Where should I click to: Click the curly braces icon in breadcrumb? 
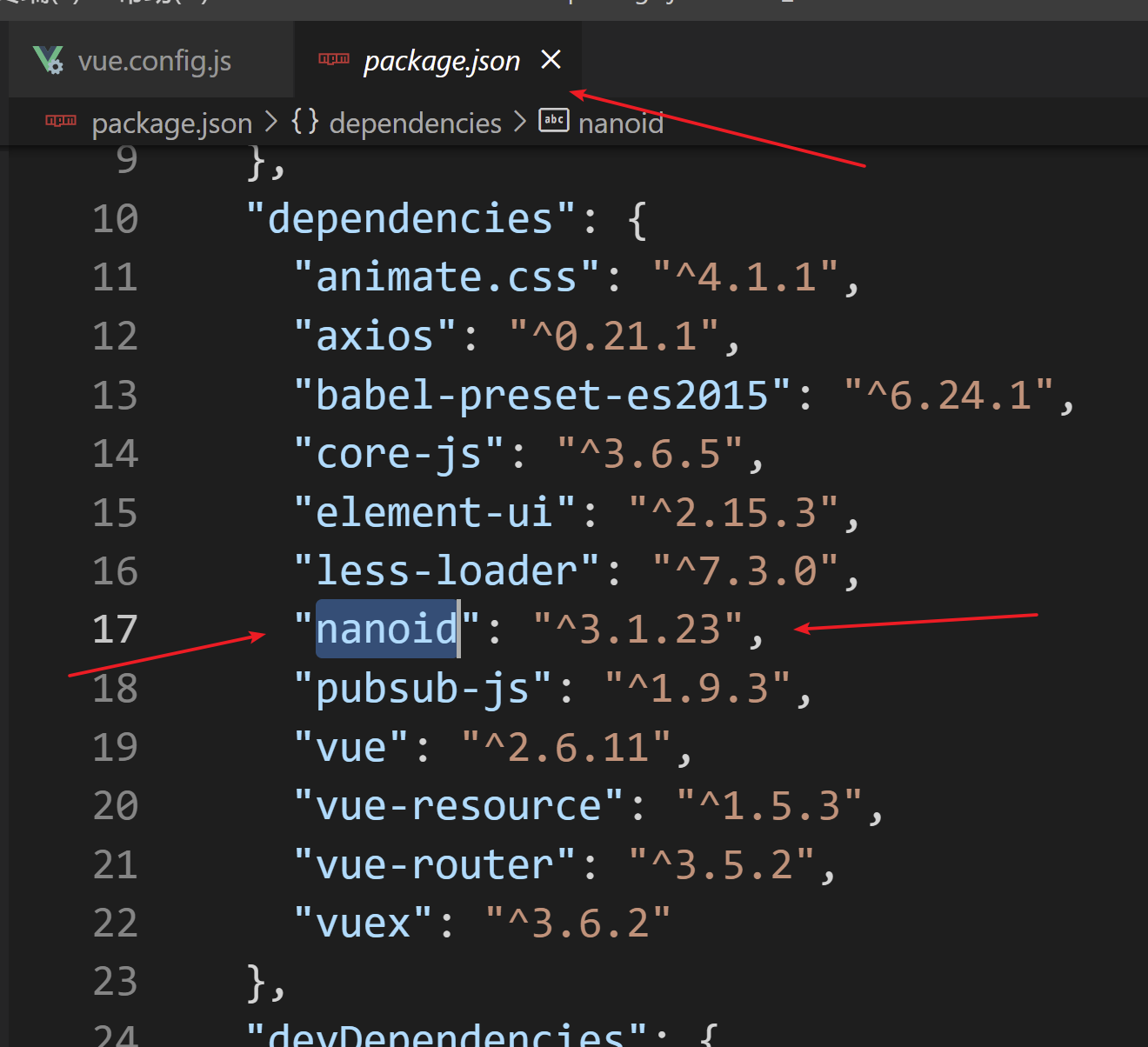(x=304, y=121)
